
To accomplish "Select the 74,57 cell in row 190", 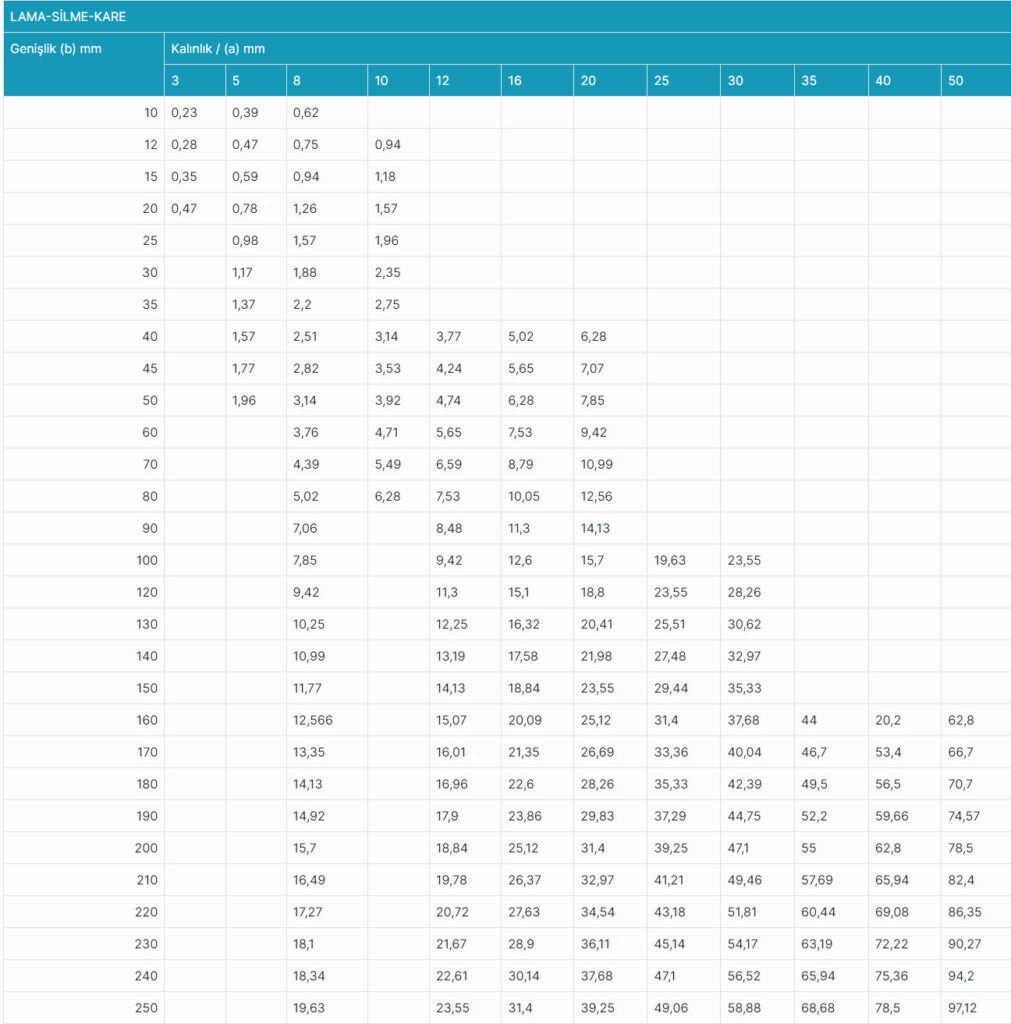I will coord(964,816).
